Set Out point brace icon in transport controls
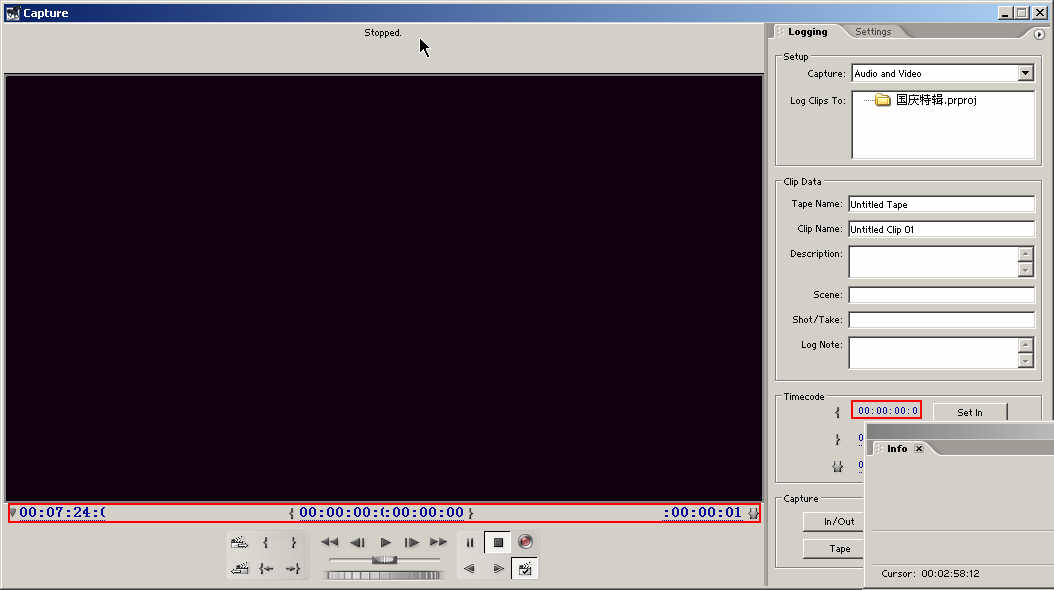Image resolution: width=1054 pixels, height=590 pixels. (x=293, y=542)
